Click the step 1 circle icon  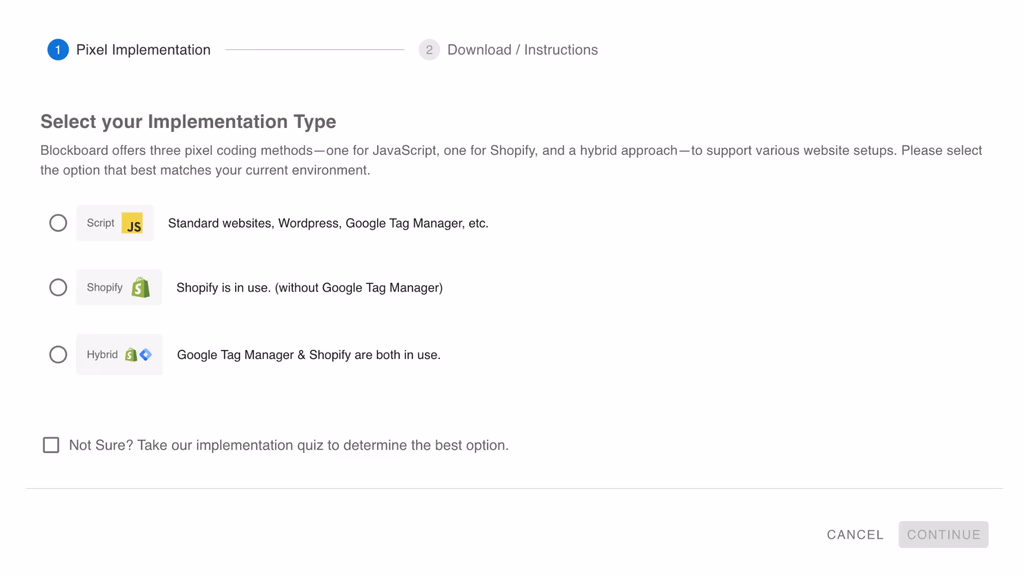tap(58, 50)
